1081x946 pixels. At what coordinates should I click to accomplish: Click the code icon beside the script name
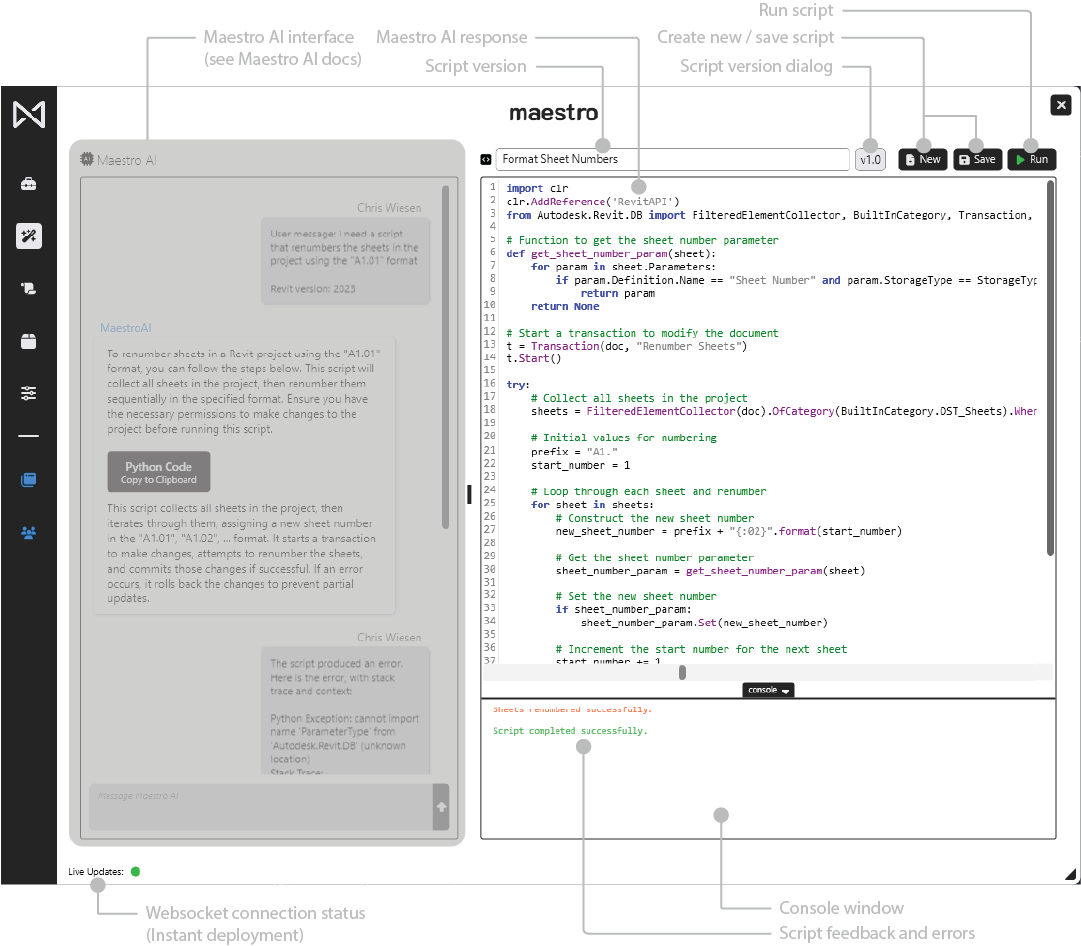point(486,159)
